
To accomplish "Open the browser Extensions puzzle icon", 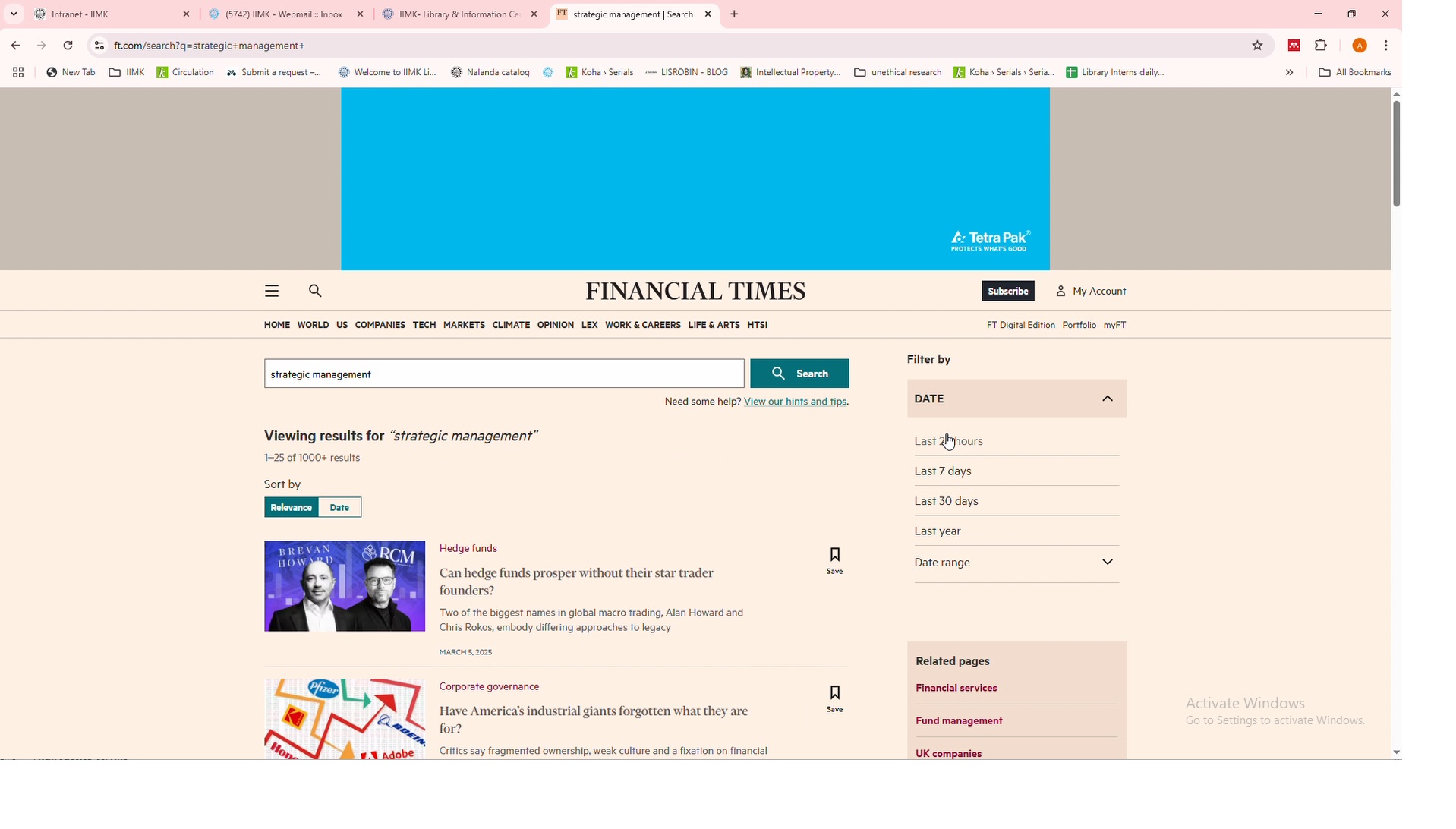I will [x=1322, y=46].
